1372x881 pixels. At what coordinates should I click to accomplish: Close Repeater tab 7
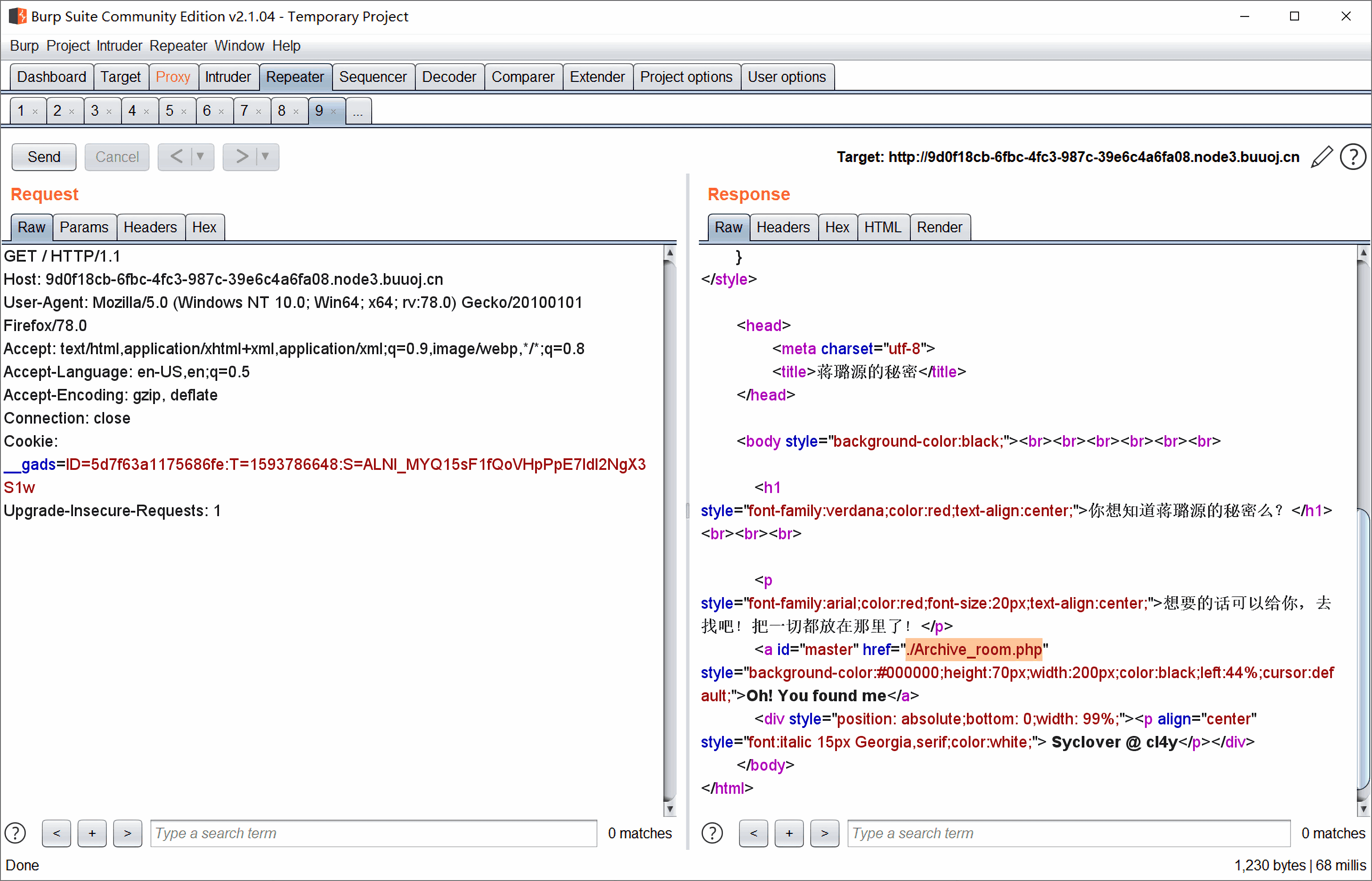click(x=259, y=112)
